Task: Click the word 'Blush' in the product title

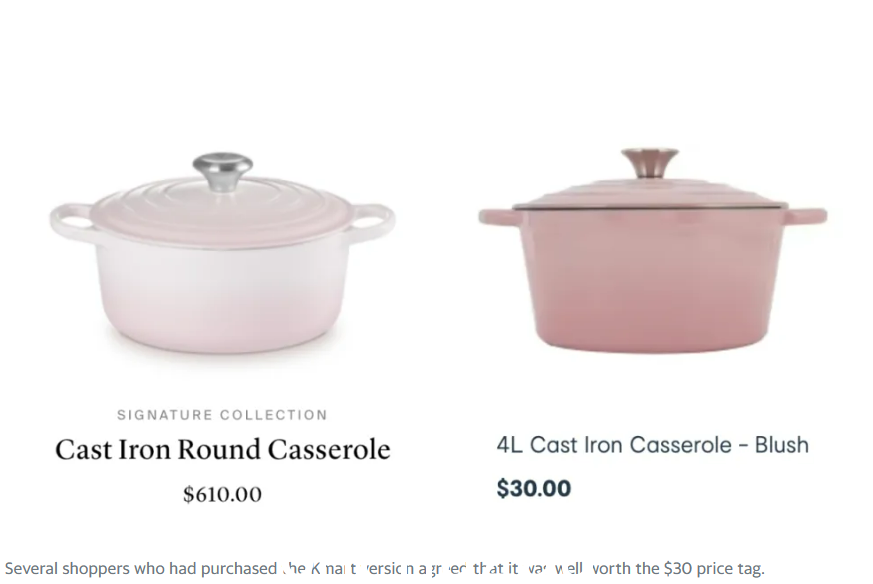Action: point(782,445)
